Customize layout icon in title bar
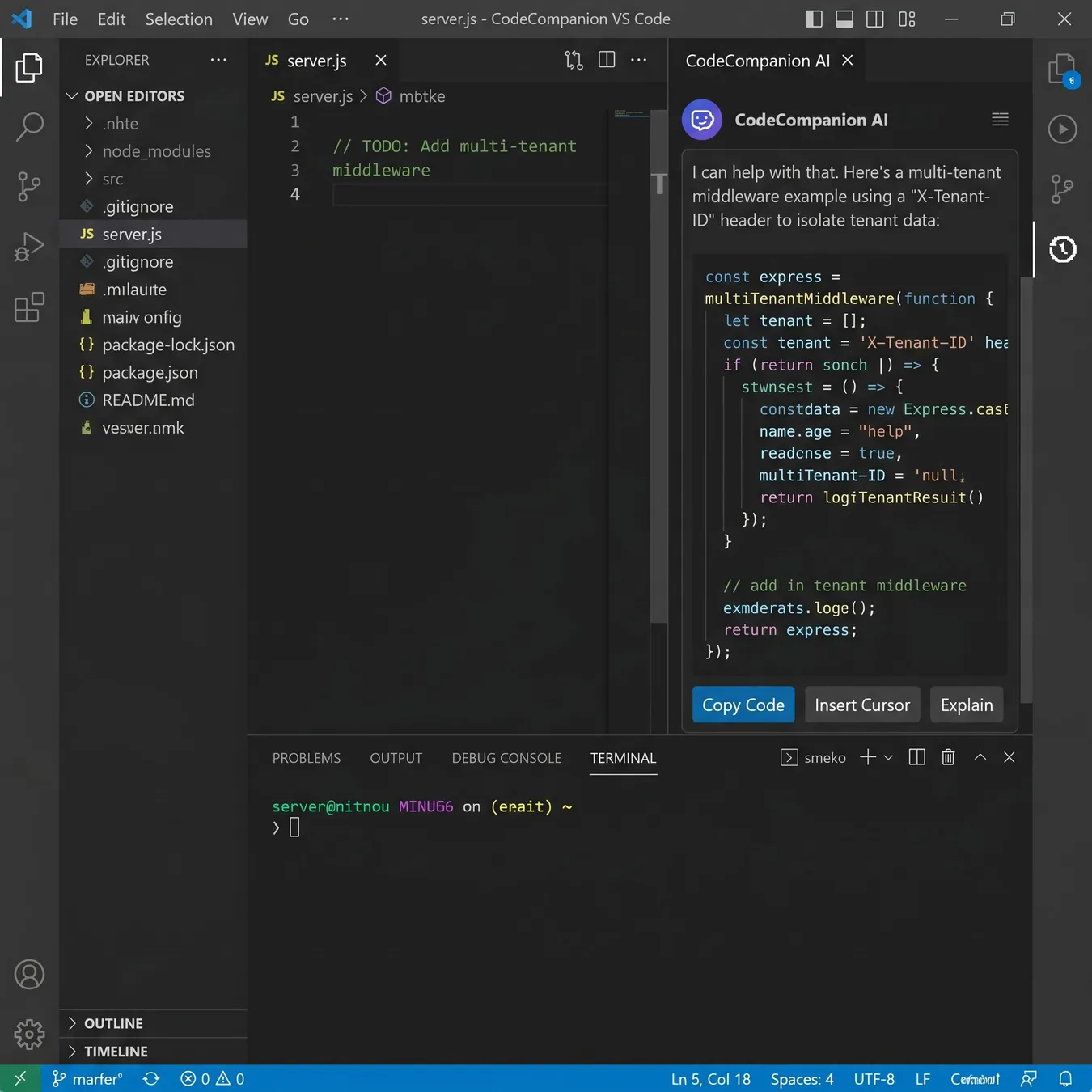Image resolution: width=1092 pixels, height=1092 pixels. point(907,19)
